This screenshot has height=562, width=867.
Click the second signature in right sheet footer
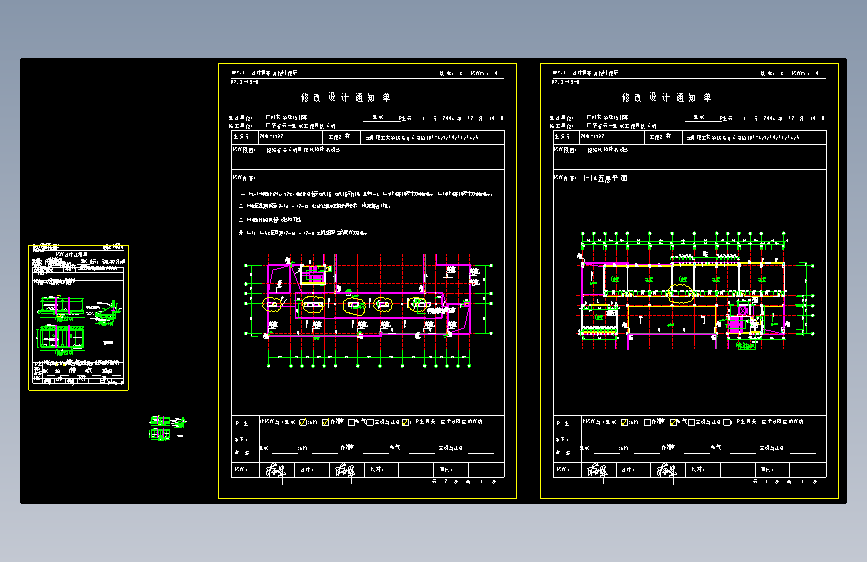(x=667, y=471)
